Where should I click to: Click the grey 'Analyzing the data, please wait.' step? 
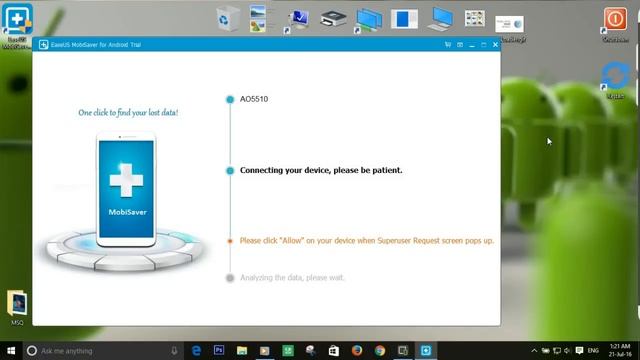tap(292, 278)
